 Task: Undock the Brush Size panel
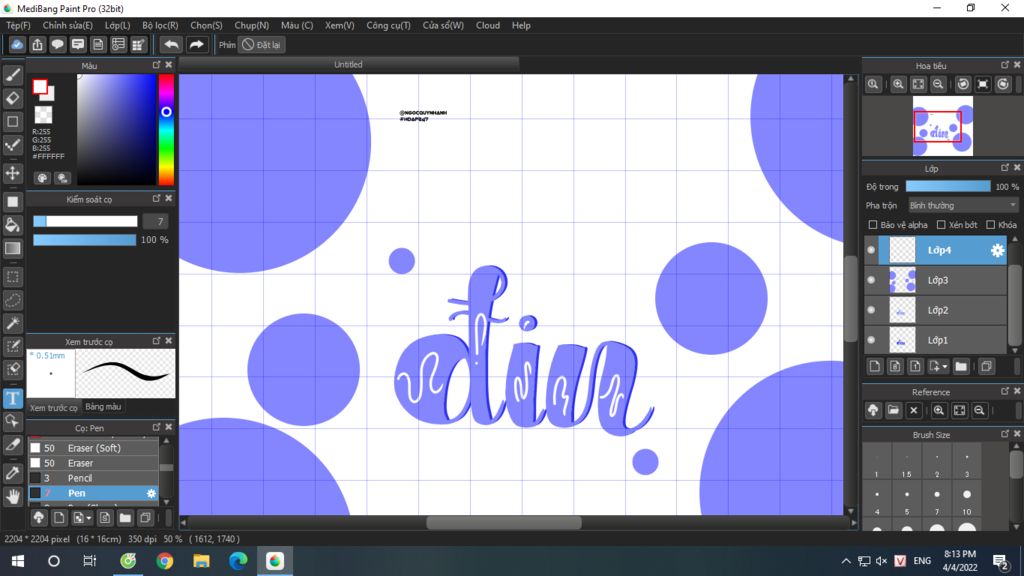point(1004,434)
